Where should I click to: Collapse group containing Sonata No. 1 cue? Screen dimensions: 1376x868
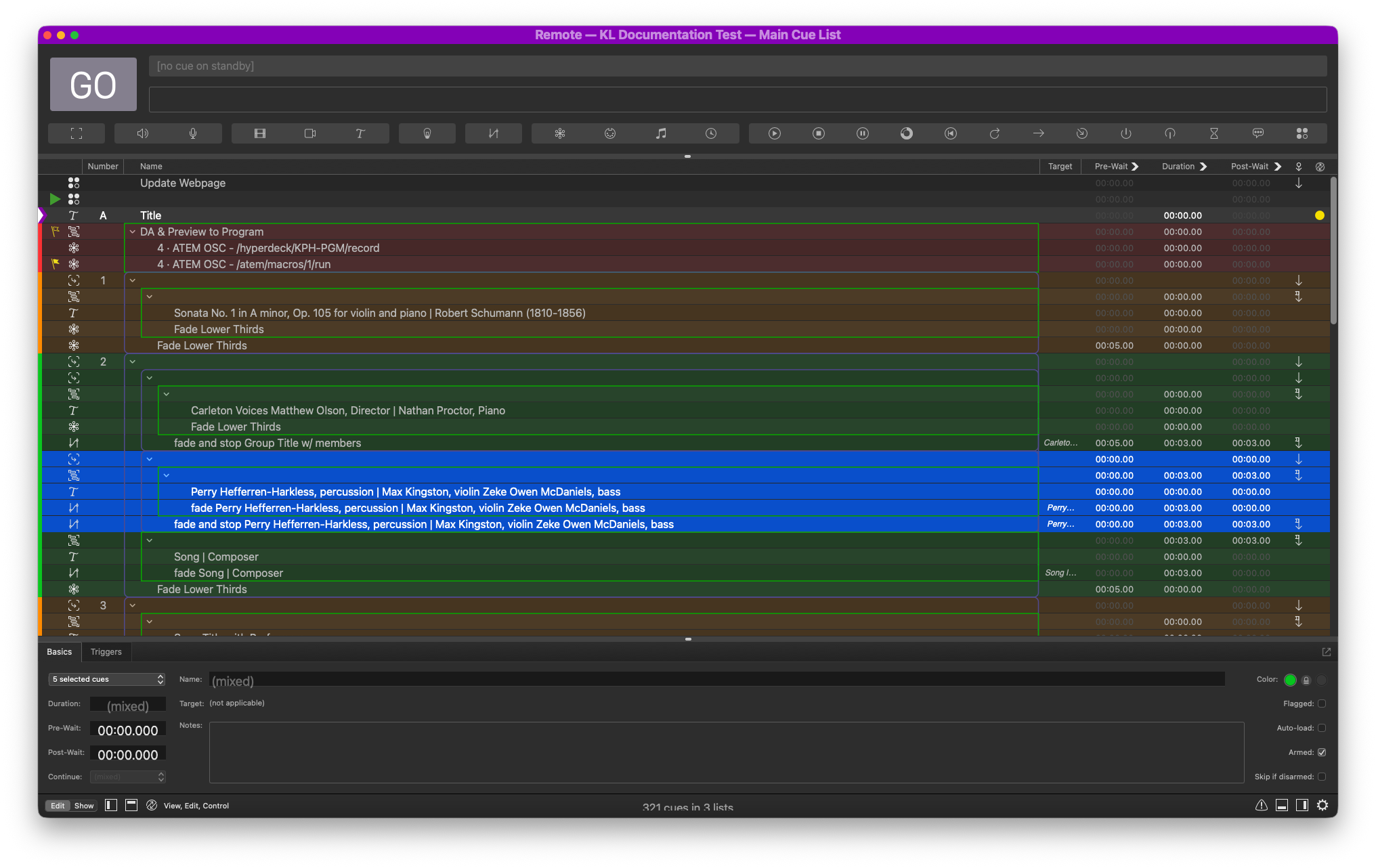coord(150,297)
